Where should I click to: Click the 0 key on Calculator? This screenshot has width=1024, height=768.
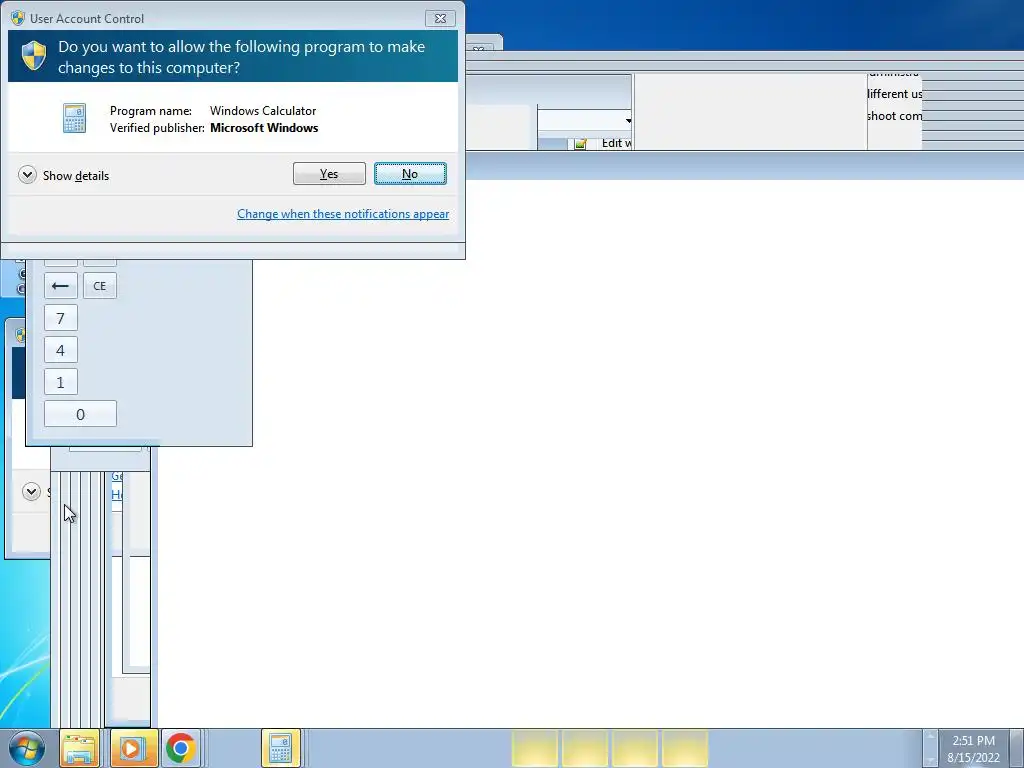pos(80,414)
